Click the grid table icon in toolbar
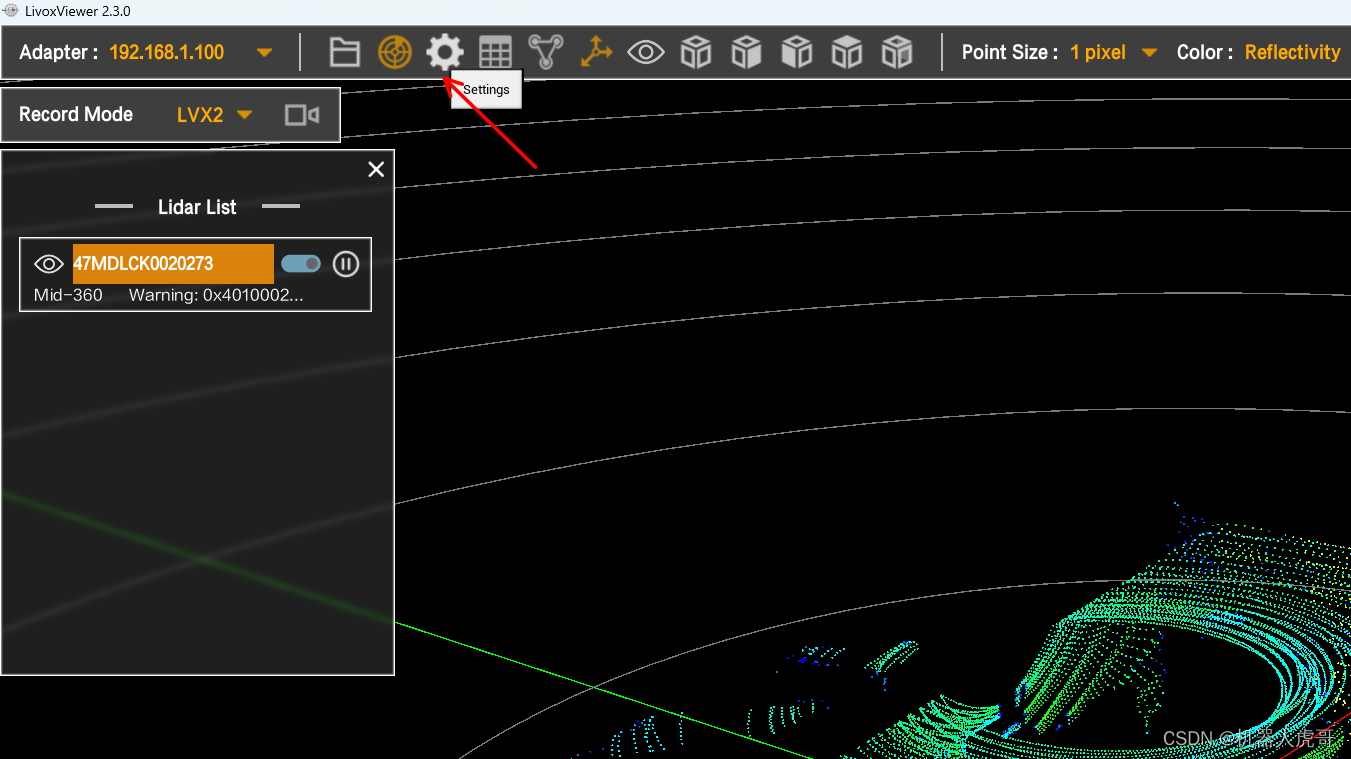Viewport: 1351px width, 759px height. point(495,52)
